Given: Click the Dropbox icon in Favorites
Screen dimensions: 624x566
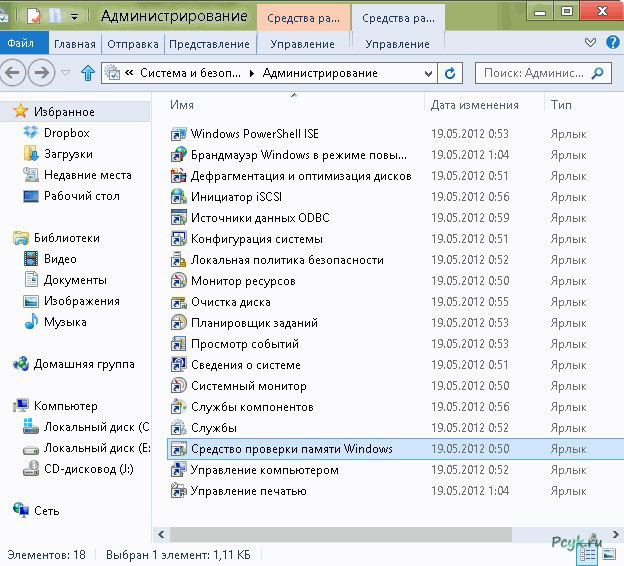Looking at the screenshot, I should point(29,133).
